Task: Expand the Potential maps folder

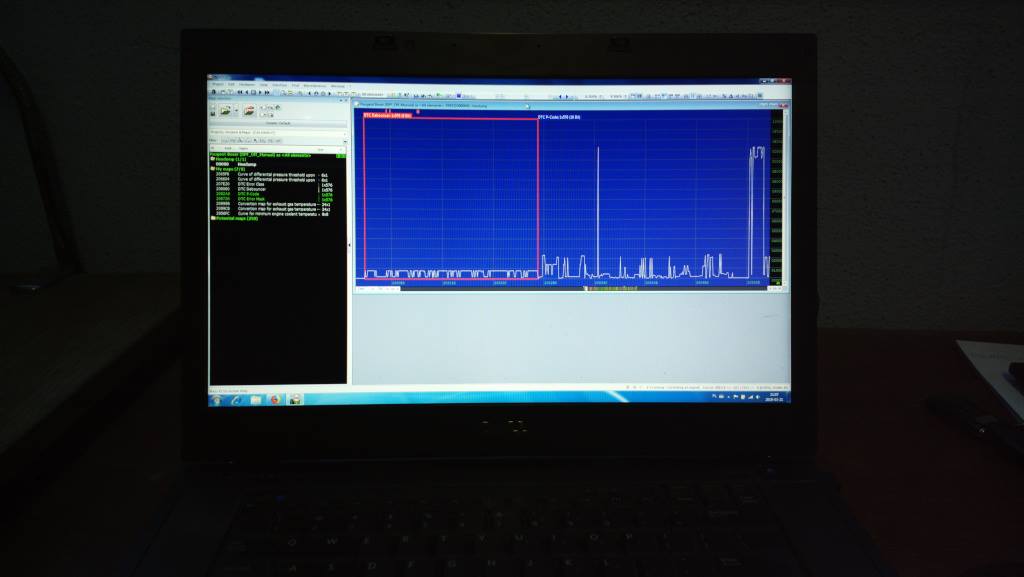Action: coord(213,218)
